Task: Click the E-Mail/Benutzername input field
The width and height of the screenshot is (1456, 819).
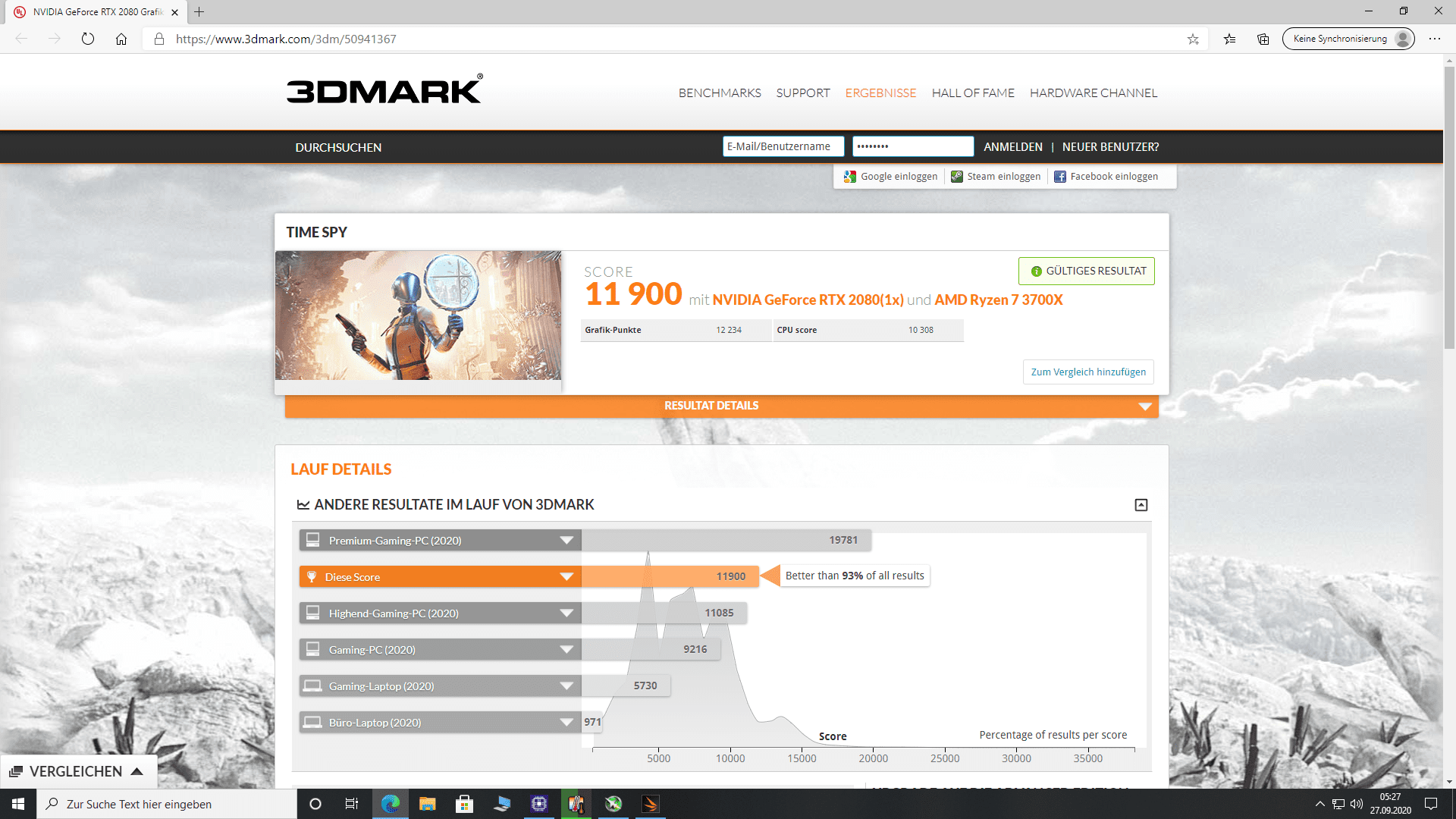Action: (x=782, y=147)
